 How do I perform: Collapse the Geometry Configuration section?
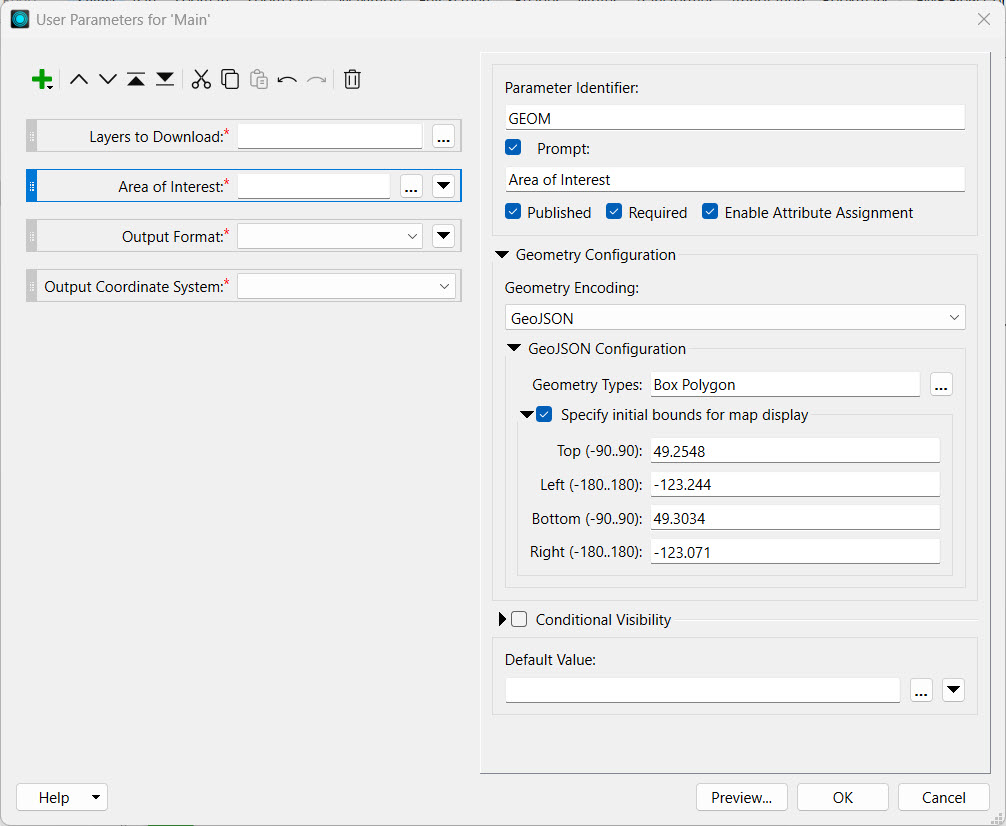[502, 255]
